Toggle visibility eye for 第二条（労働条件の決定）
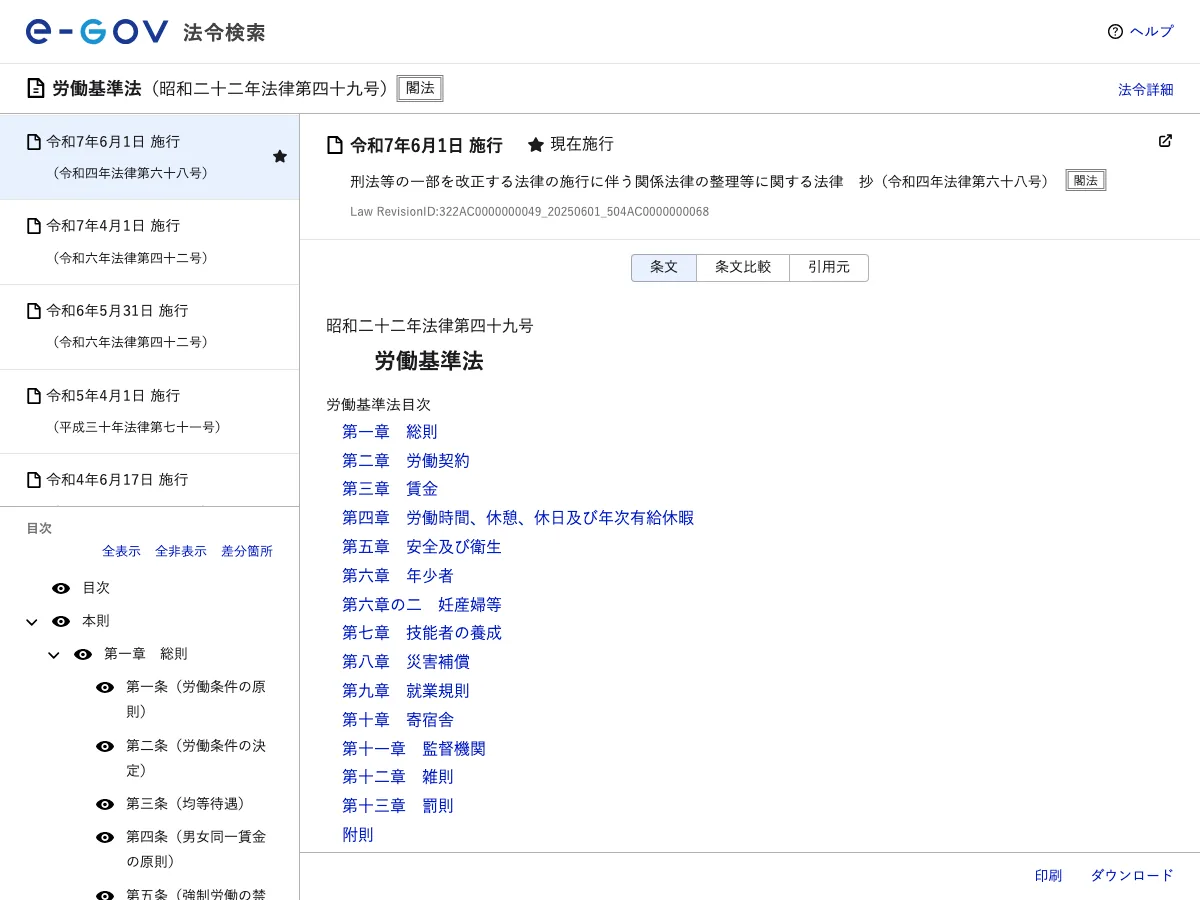Image resolution: width=1200 pixels, height=900 pixels. click(105, 746)
